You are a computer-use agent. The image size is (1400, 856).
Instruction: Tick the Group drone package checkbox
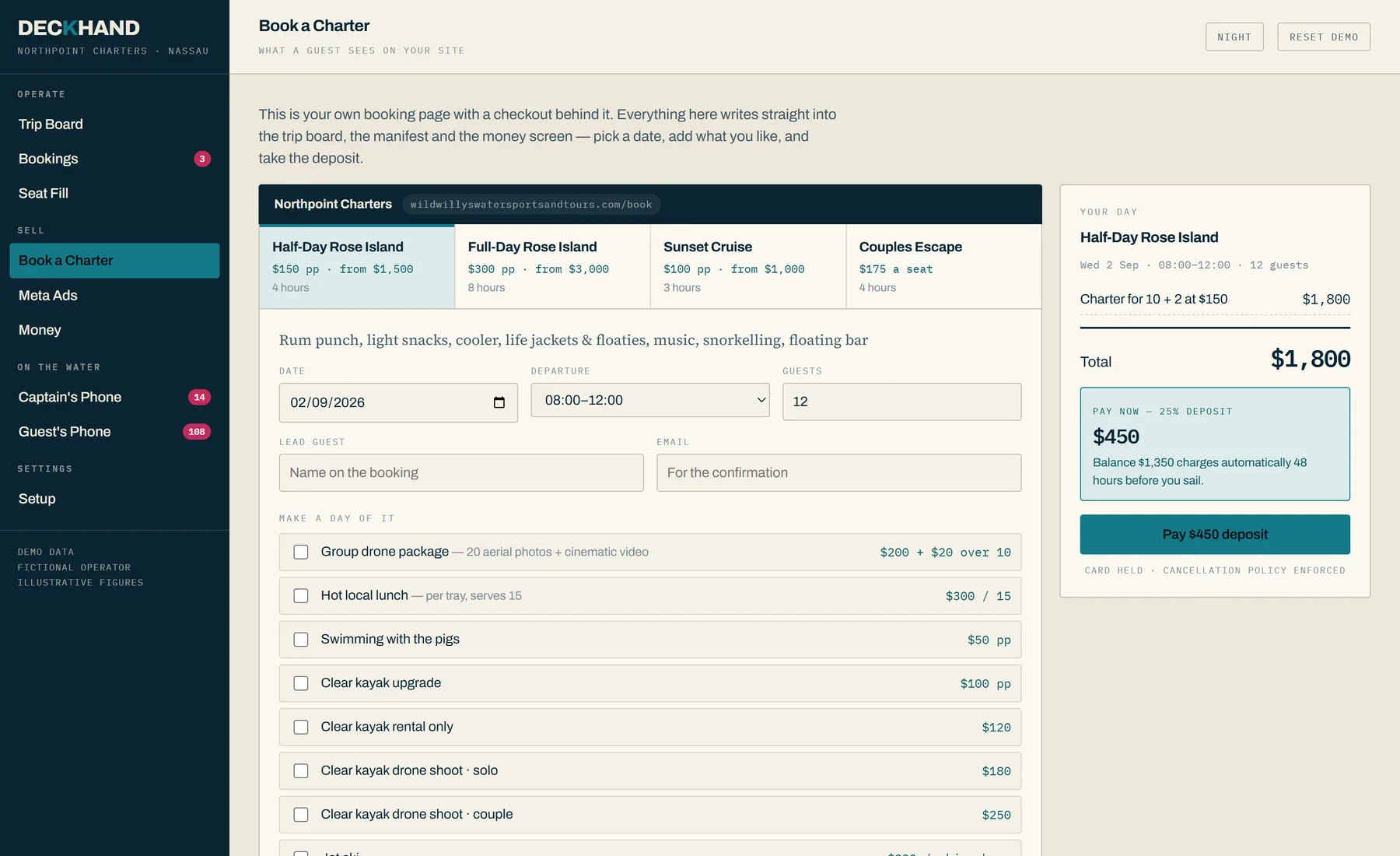(301, 552)
